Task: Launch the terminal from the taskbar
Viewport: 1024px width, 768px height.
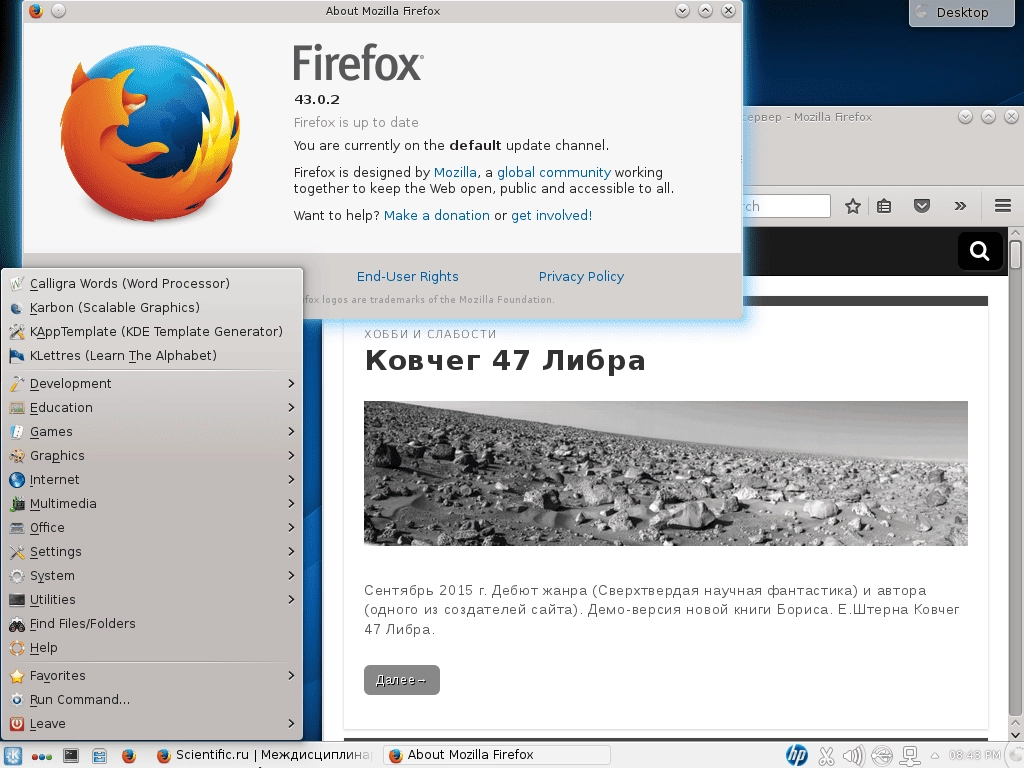Action: point(71,756)
